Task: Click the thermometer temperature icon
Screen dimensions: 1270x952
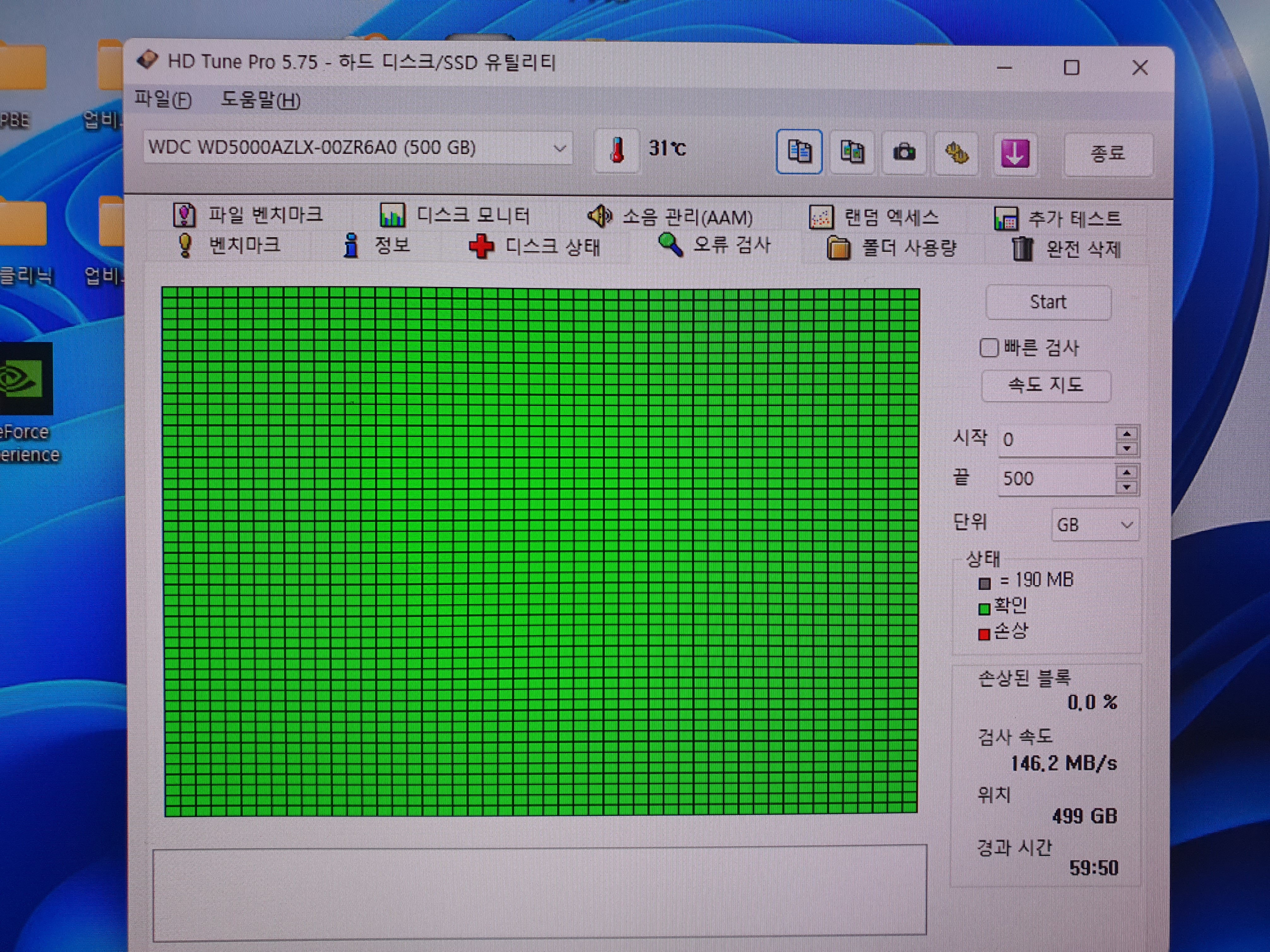Action: 617,150
